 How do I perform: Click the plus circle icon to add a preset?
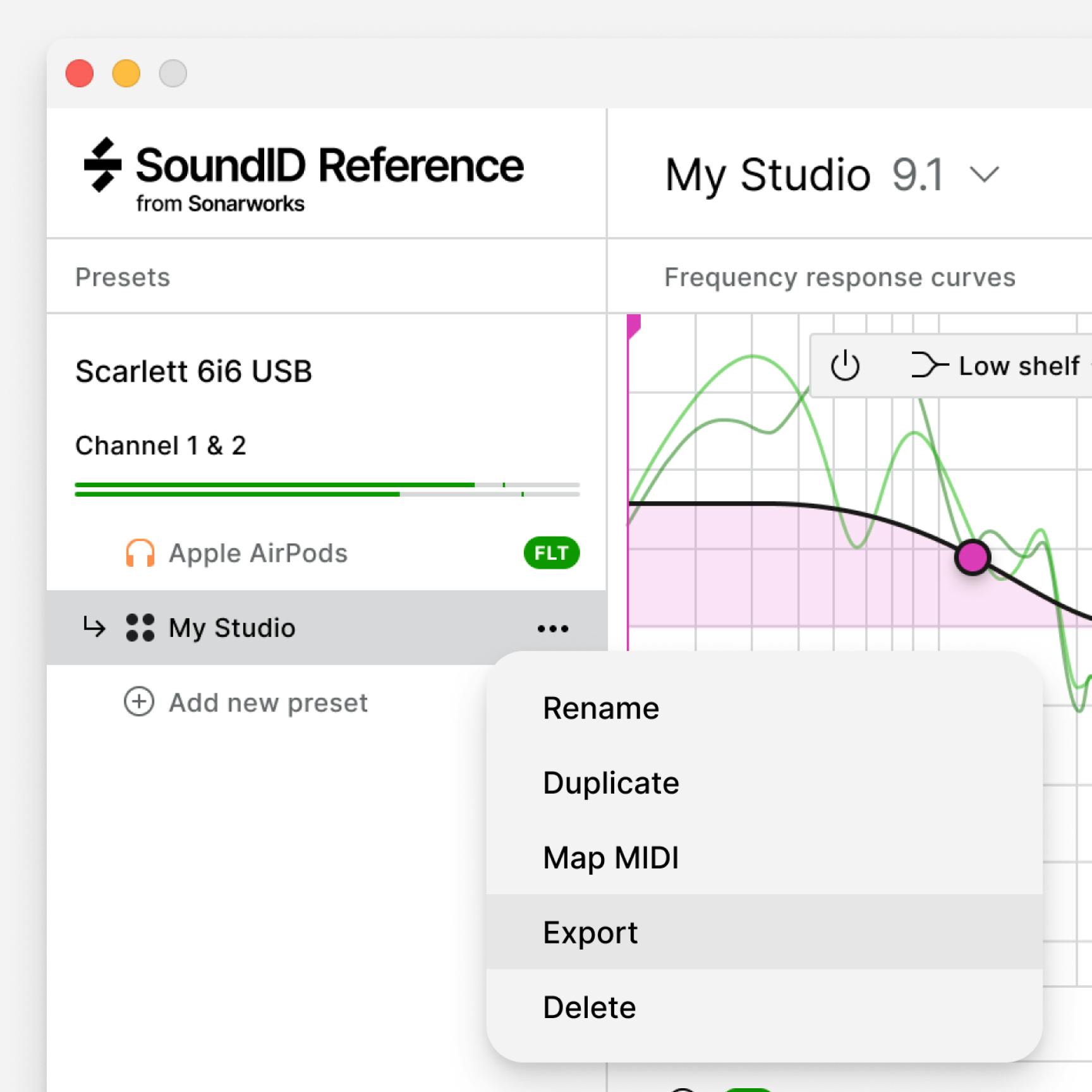139,702
